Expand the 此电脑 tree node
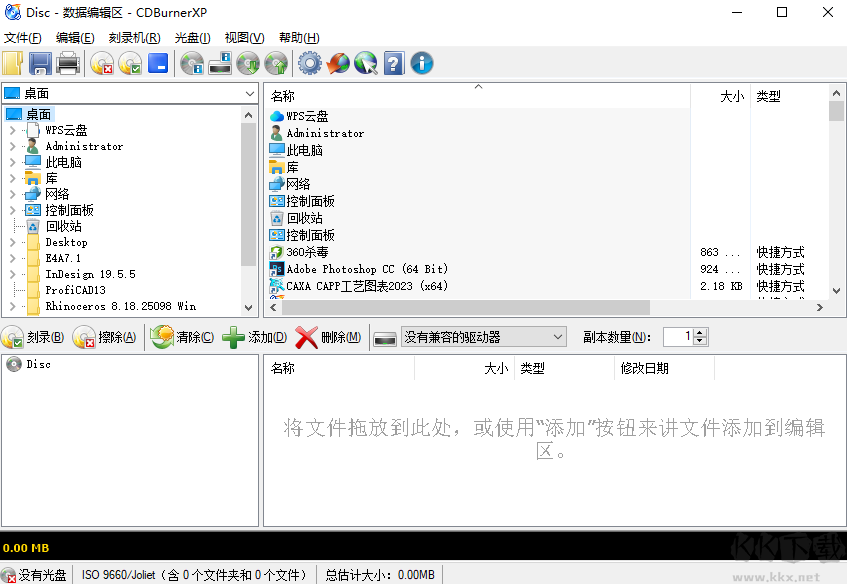The height and width of the screenshot is (584, 847). tap(12, 162)
